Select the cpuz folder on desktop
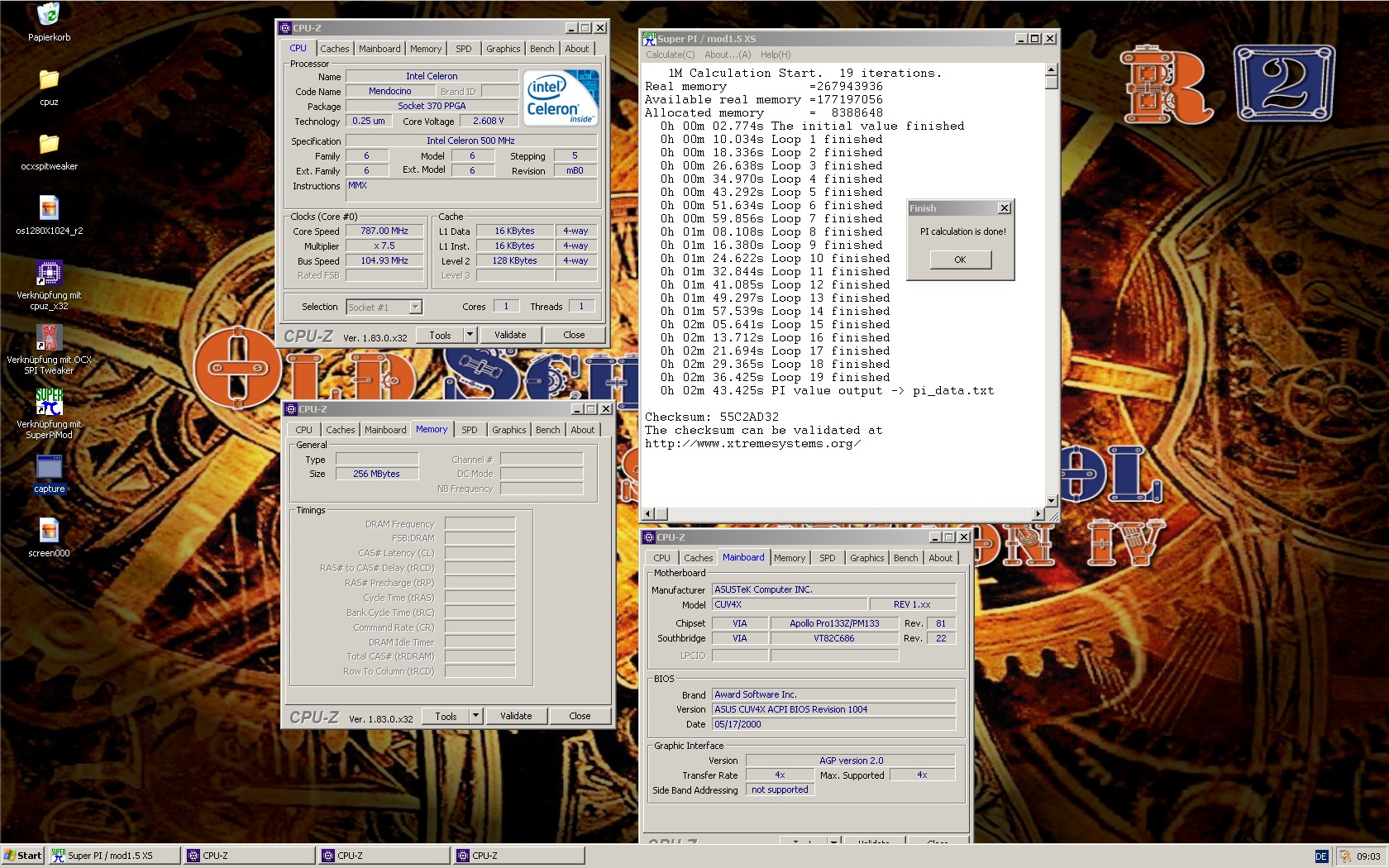This screenshot has height=868, width=1389. click(x=49, y=79)
